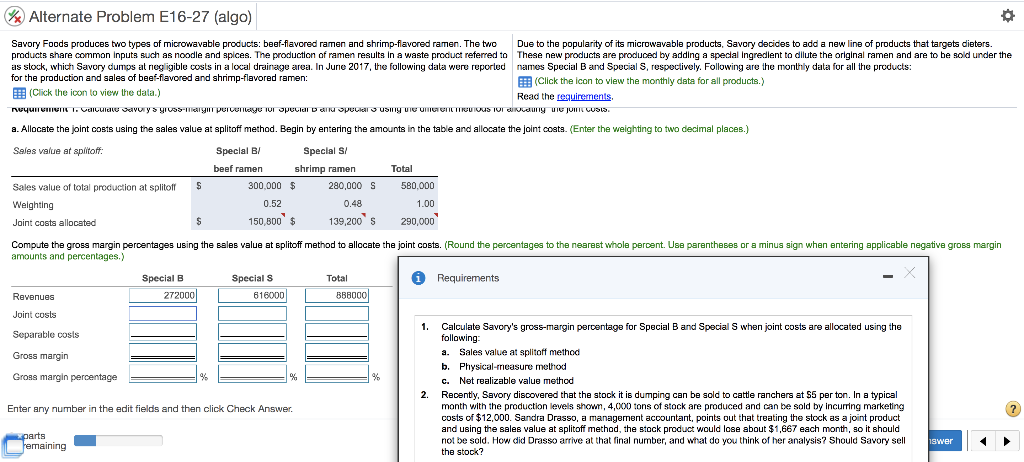This screenshot has height=462, width=1024.
Task: Click the 0.48 weighting value
Action: [x=353, y=204]
